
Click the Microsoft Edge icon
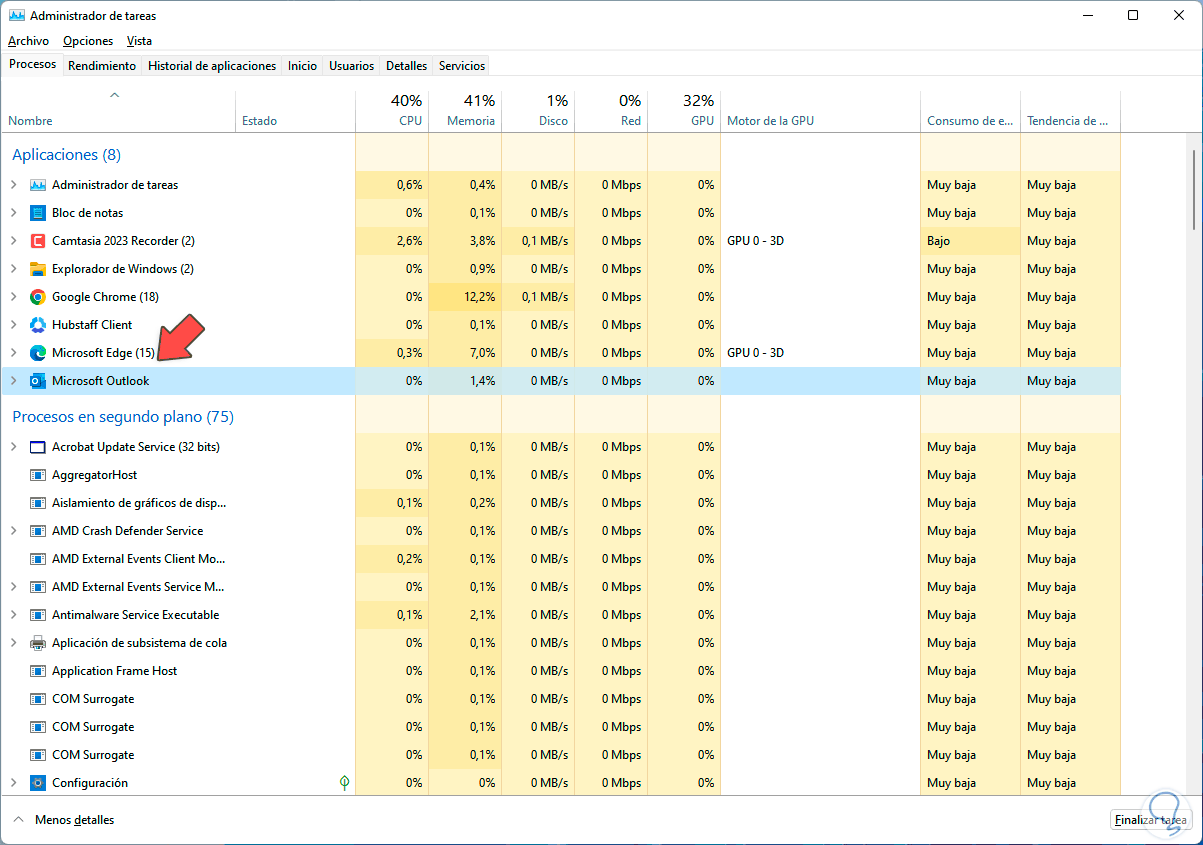38,353
